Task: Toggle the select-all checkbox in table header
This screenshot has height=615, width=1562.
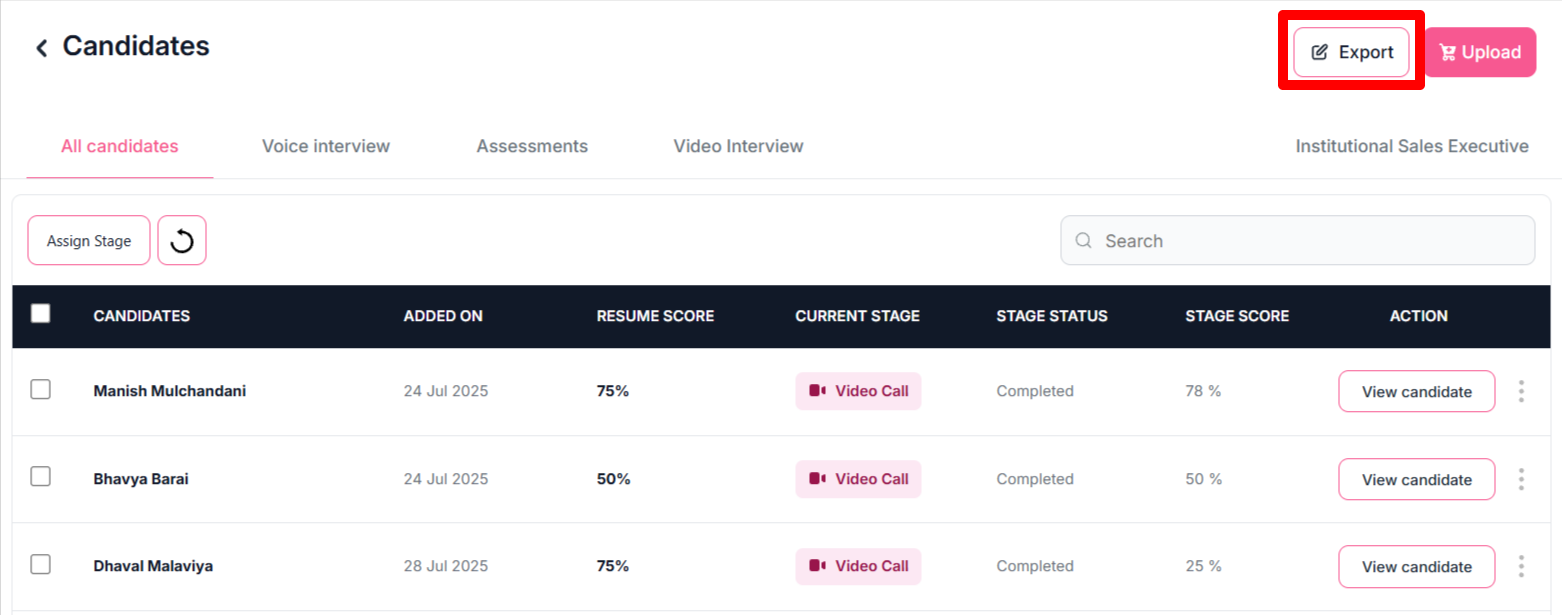Action: click(x=41, y=314)
